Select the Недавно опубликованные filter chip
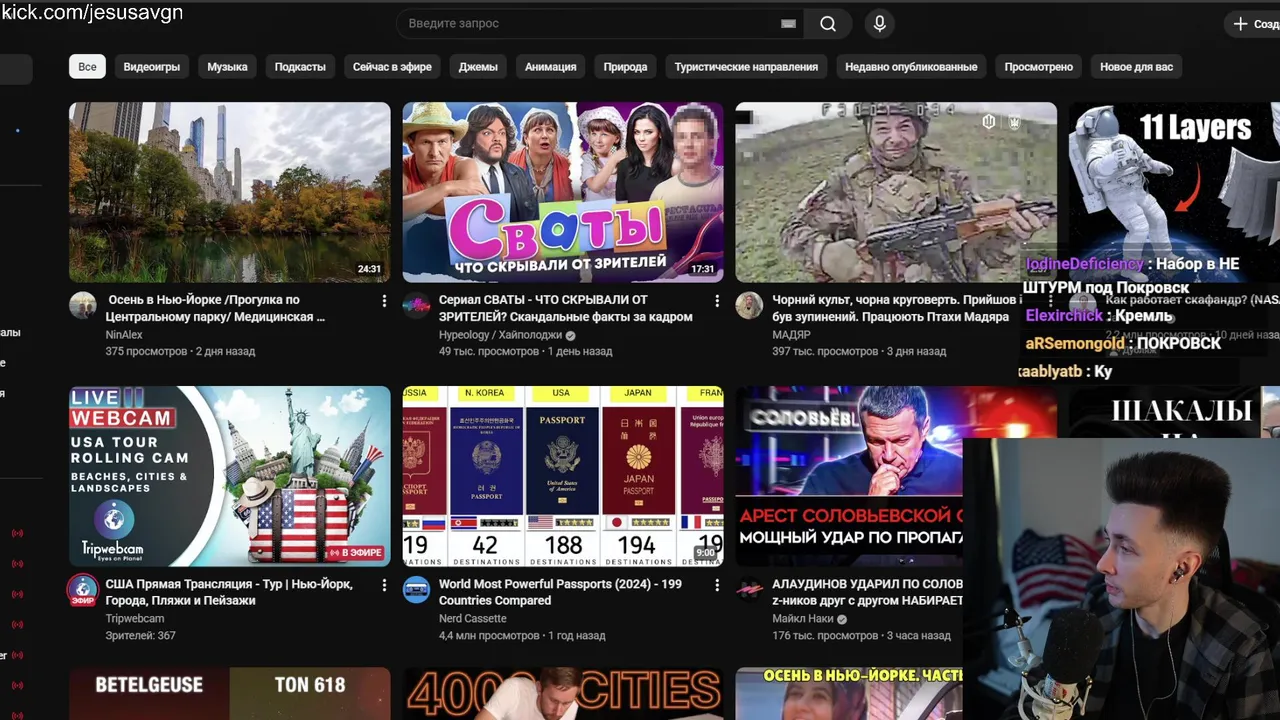 coord(911,67)
